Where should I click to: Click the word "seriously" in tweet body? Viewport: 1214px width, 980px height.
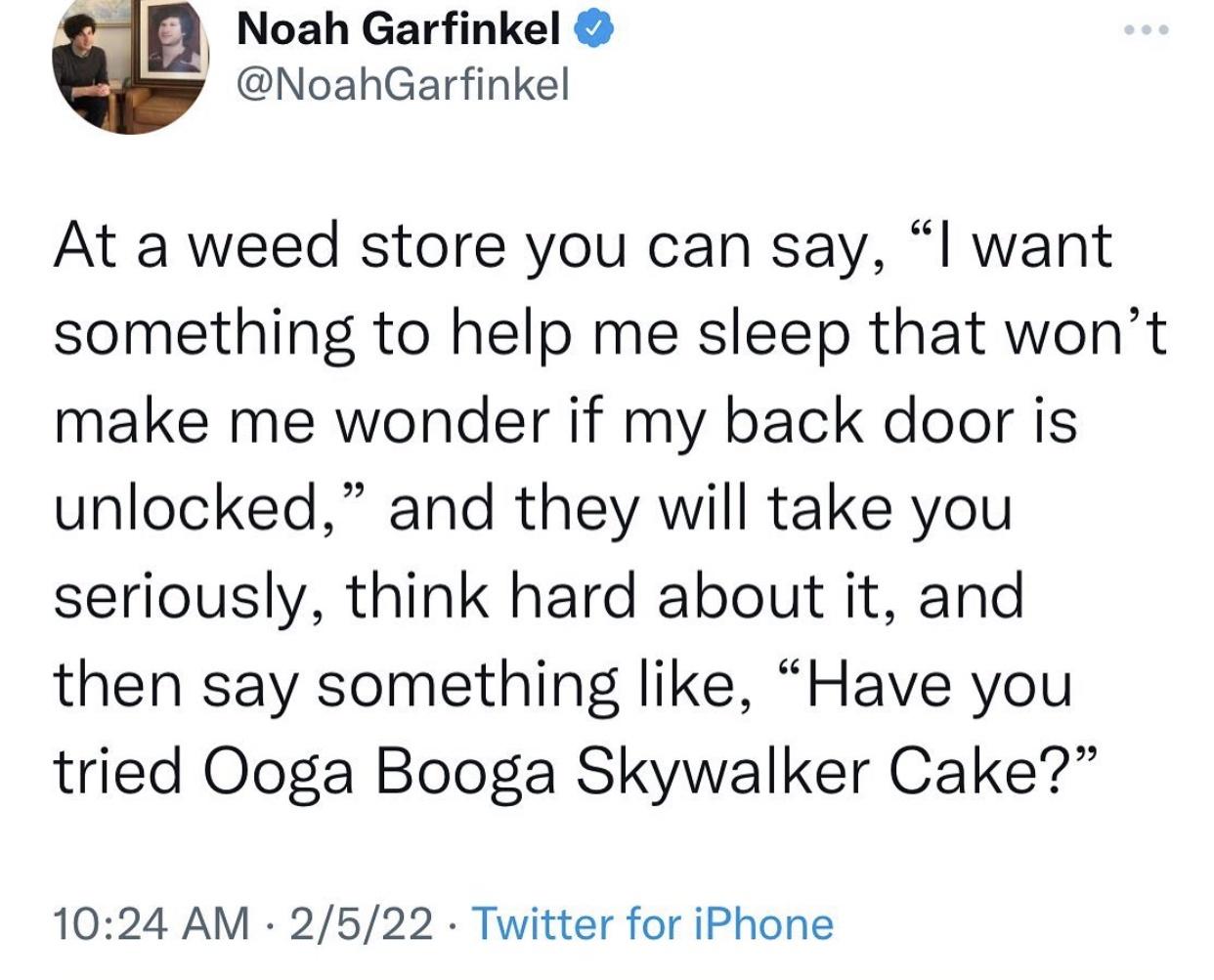186,597
